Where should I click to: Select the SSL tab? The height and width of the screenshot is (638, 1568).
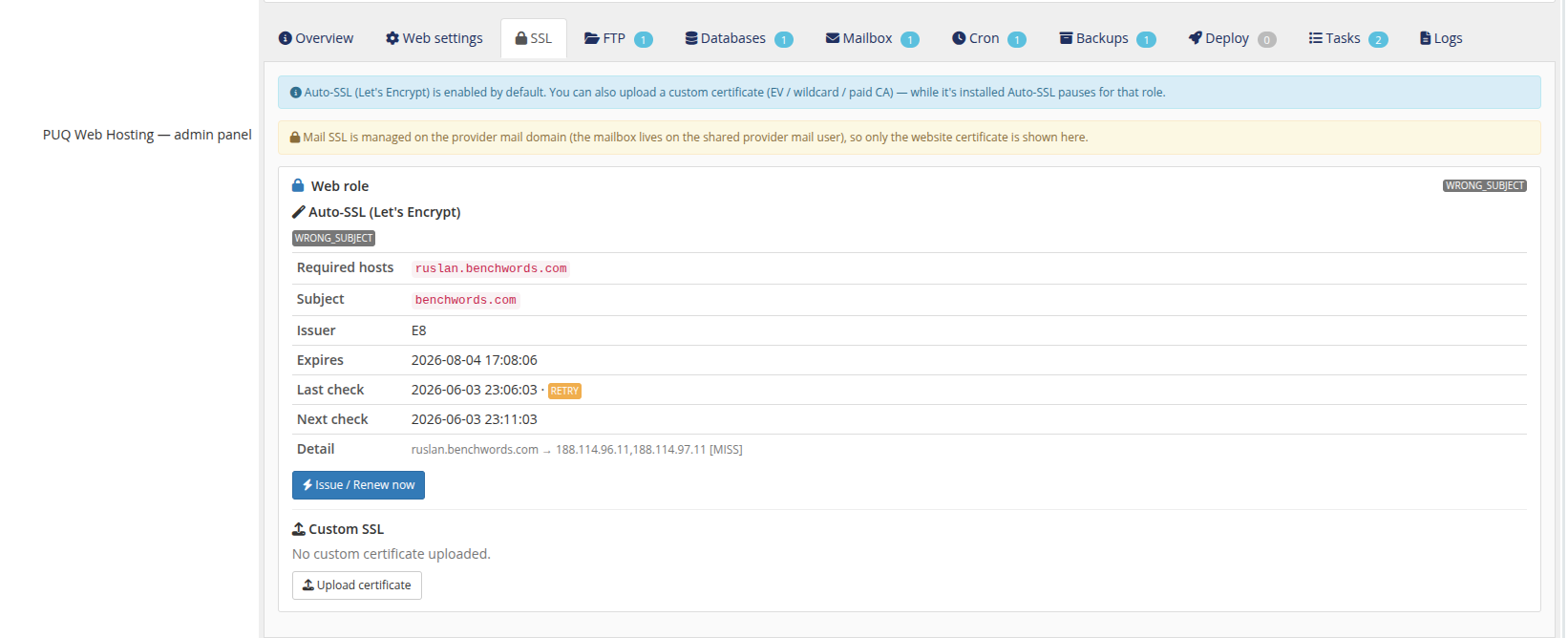[x=534, y=38]
